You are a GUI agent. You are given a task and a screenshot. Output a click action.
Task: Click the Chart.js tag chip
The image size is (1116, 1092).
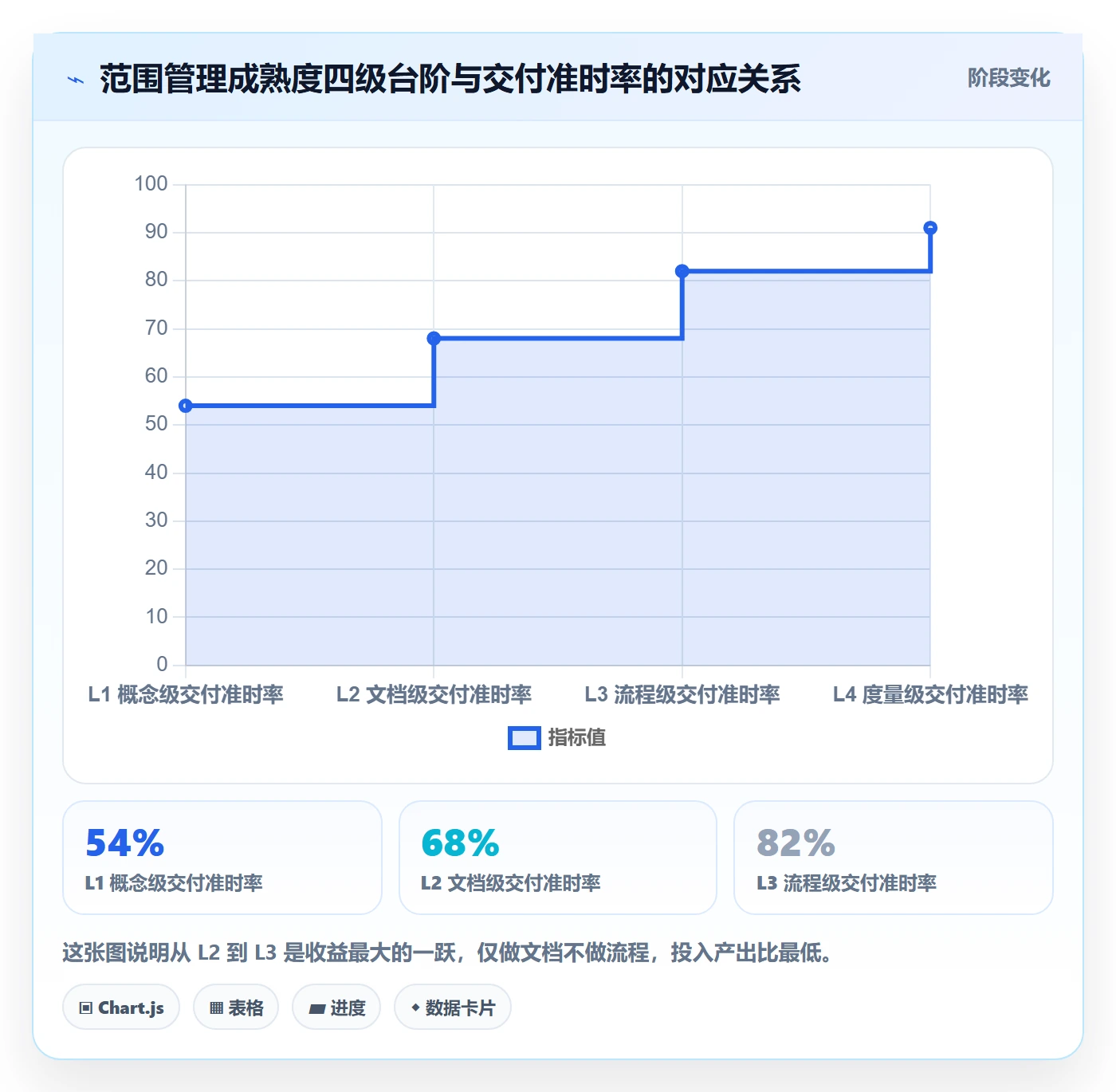121,1008
